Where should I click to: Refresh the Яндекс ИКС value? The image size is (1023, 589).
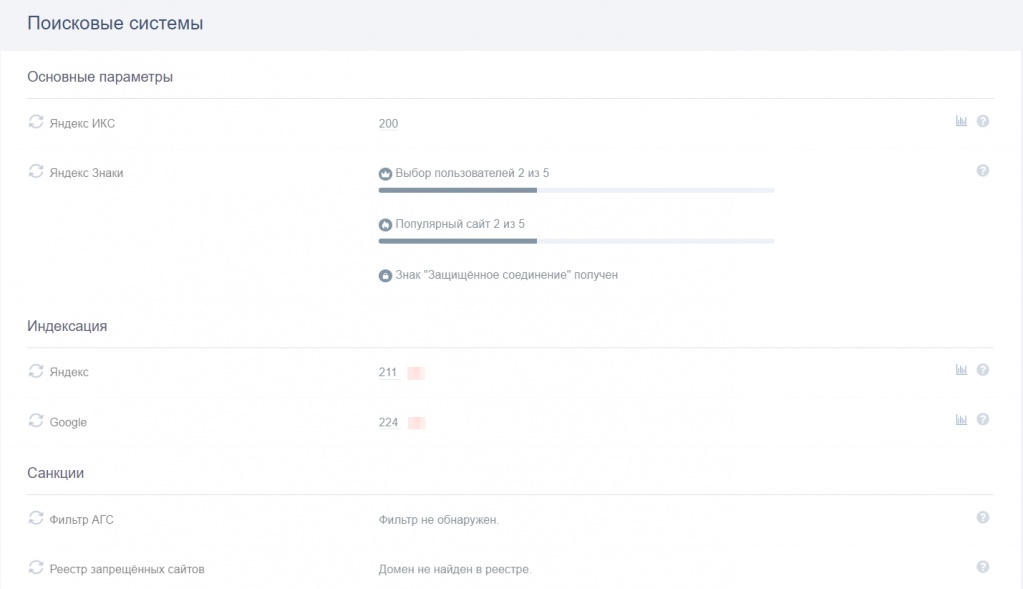tap(36, 122)
